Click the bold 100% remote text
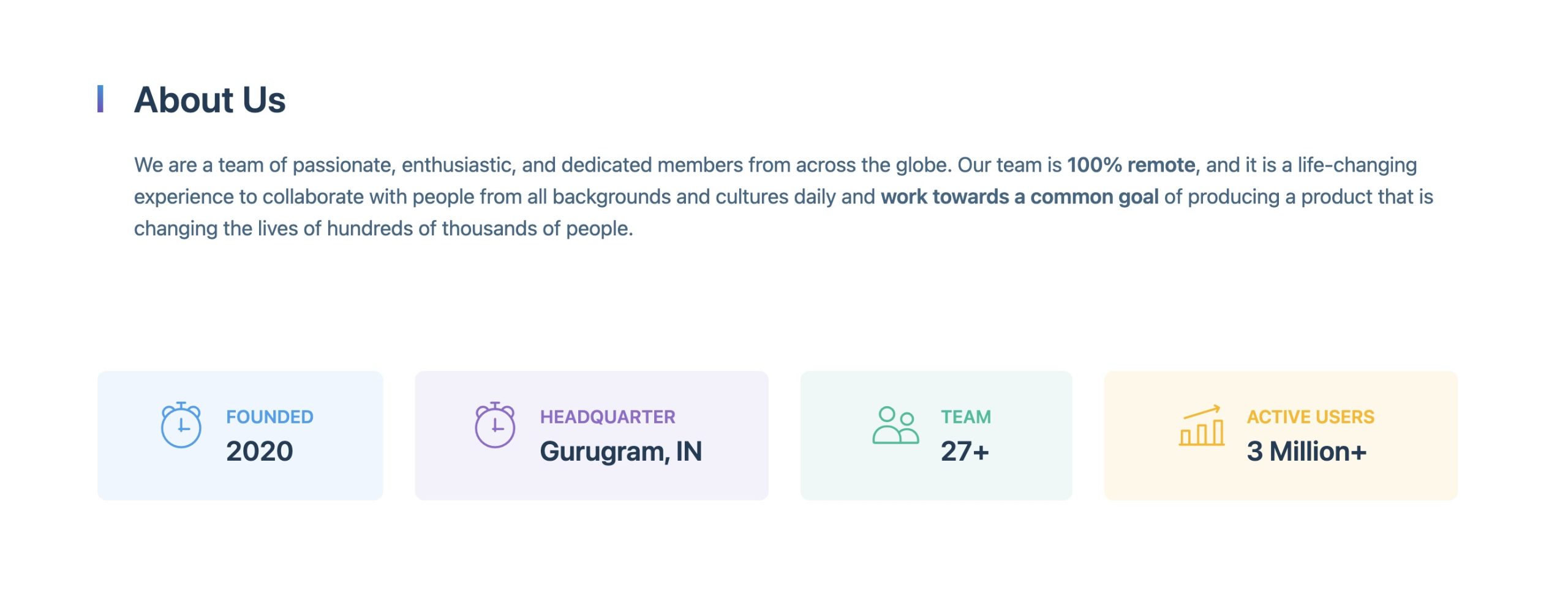Image resolution: width=1568 pixels, height=590 pixels. coord(1131,165)
